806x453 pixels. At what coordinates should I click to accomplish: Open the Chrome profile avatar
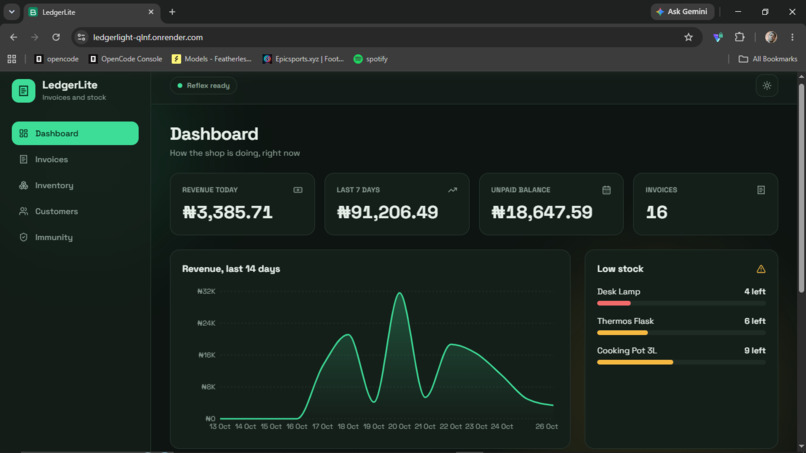[x=771, y=37]
